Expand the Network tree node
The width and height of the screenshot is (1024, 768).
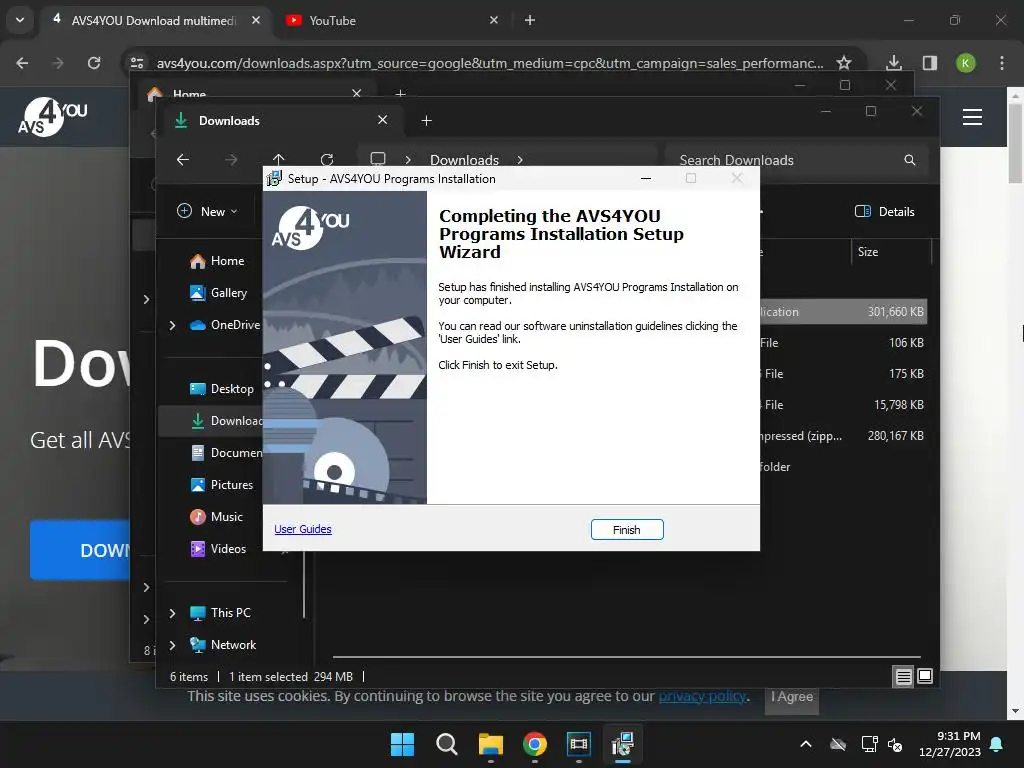172,645
